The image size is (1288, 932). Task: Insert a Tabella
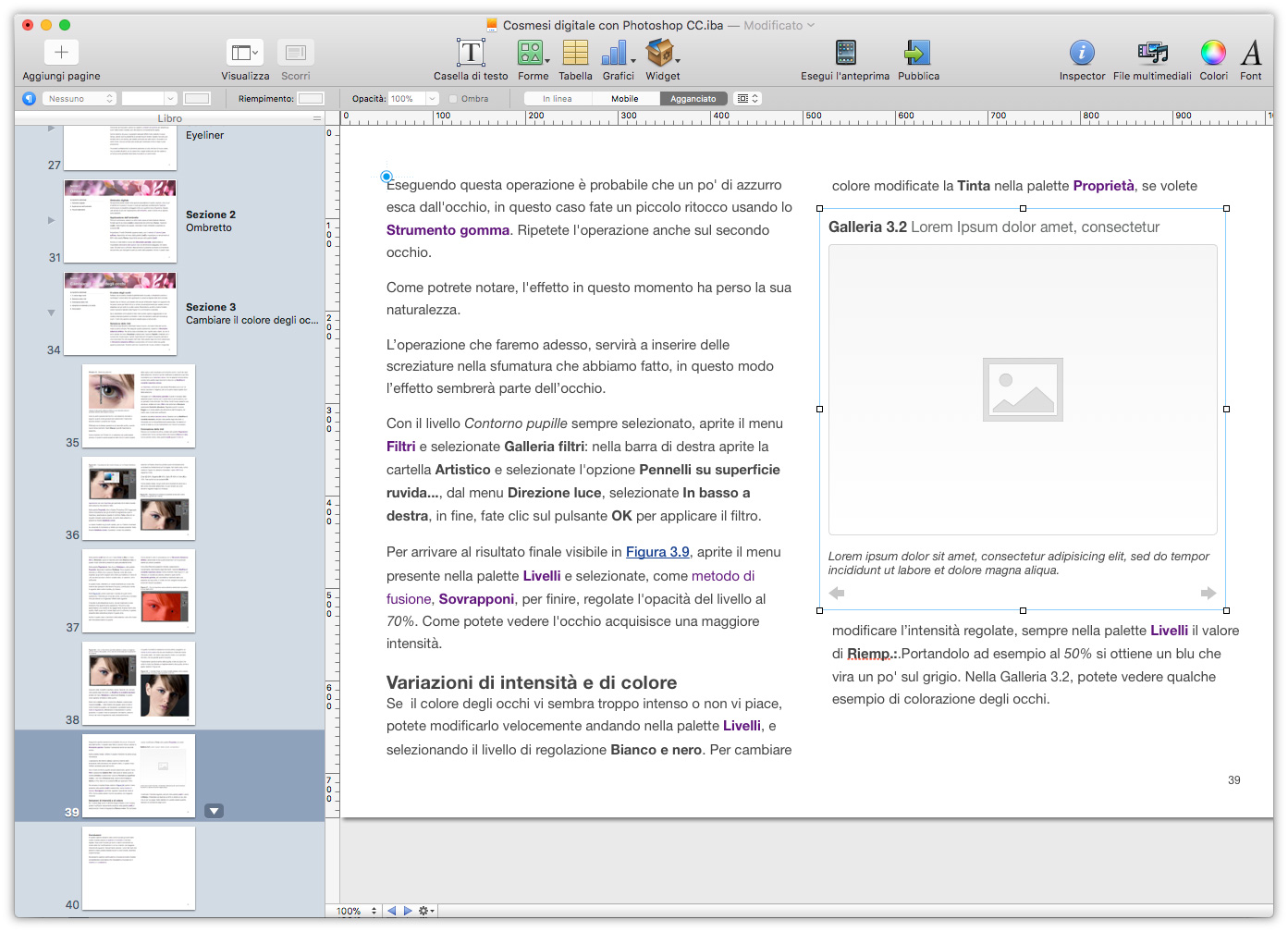click(575, 53)
